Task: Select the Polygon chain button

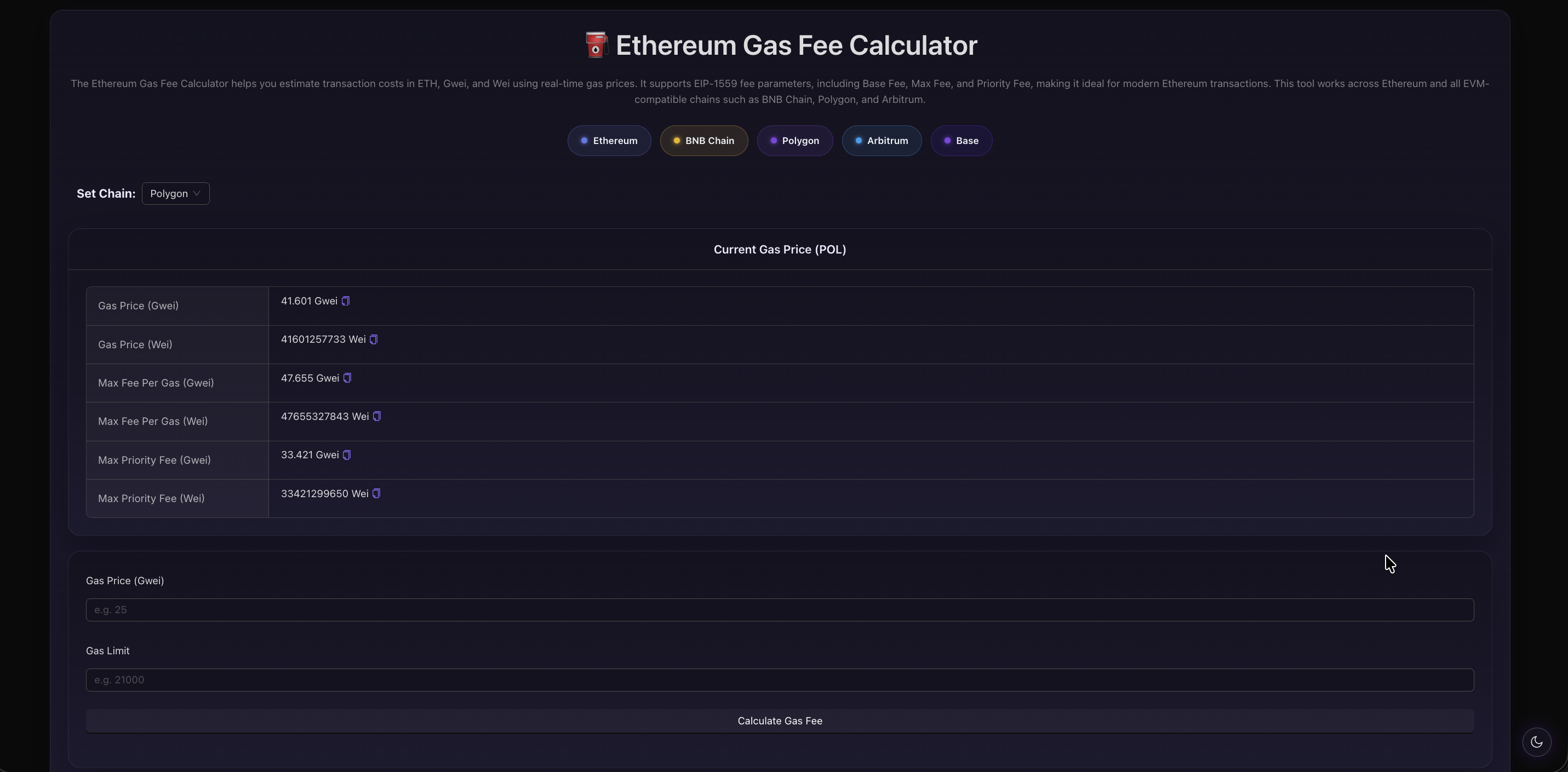Action: (794, 141)
